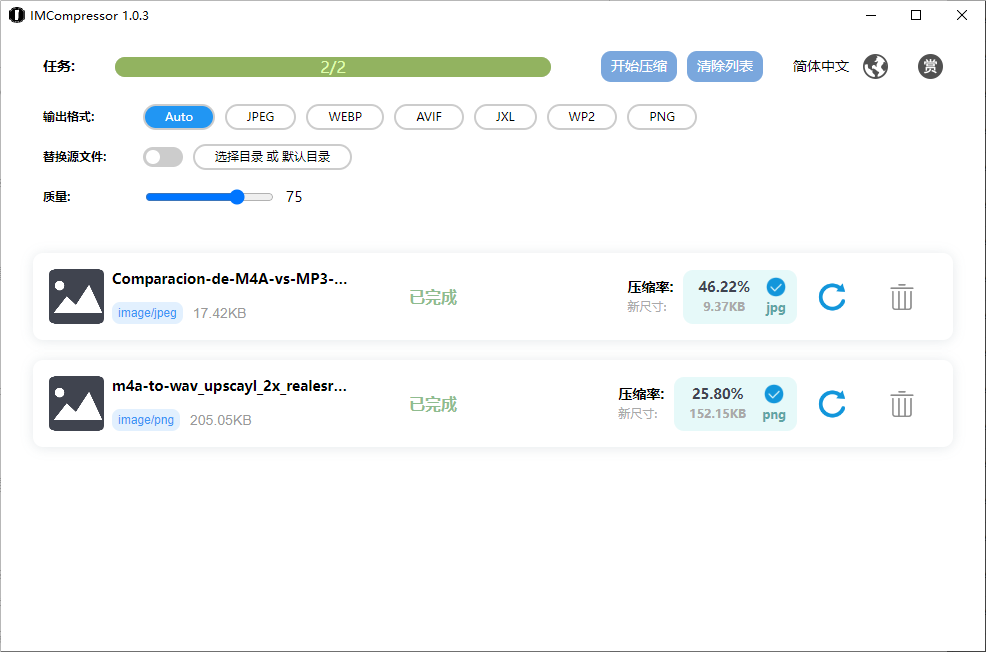
Task: Toggle the 替换源文件 switch
Action: [x=163, y=157]
